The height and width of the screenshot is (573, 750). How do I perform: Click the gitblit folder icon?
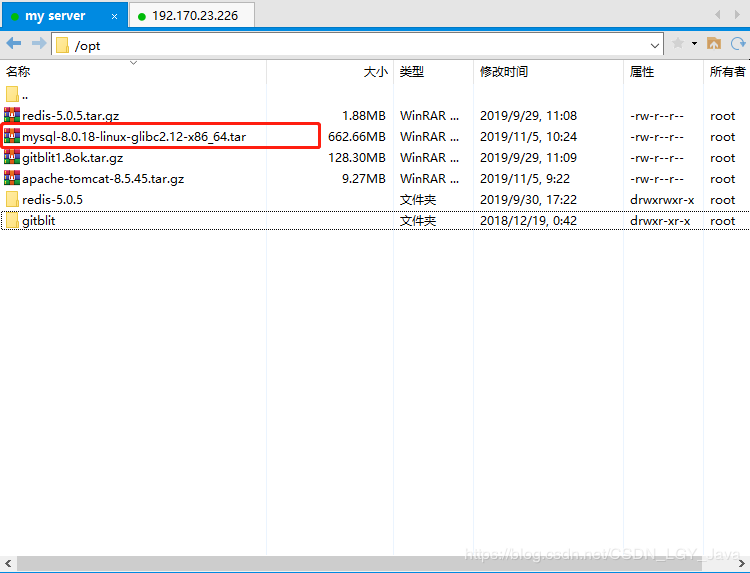point(12,220)
